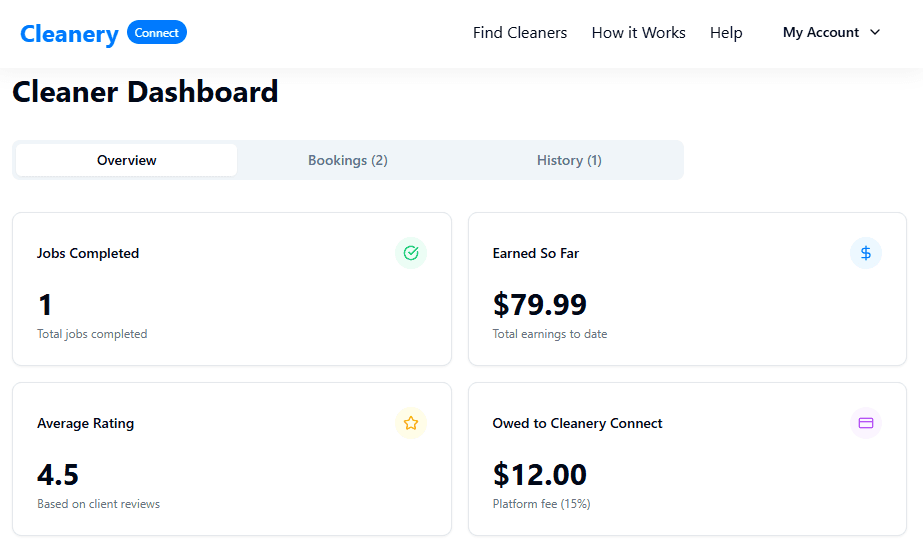This screenshot has height=548, width=923.
Task: Click the $79.99 earnings amount
Action: click(x=540, y=304)
